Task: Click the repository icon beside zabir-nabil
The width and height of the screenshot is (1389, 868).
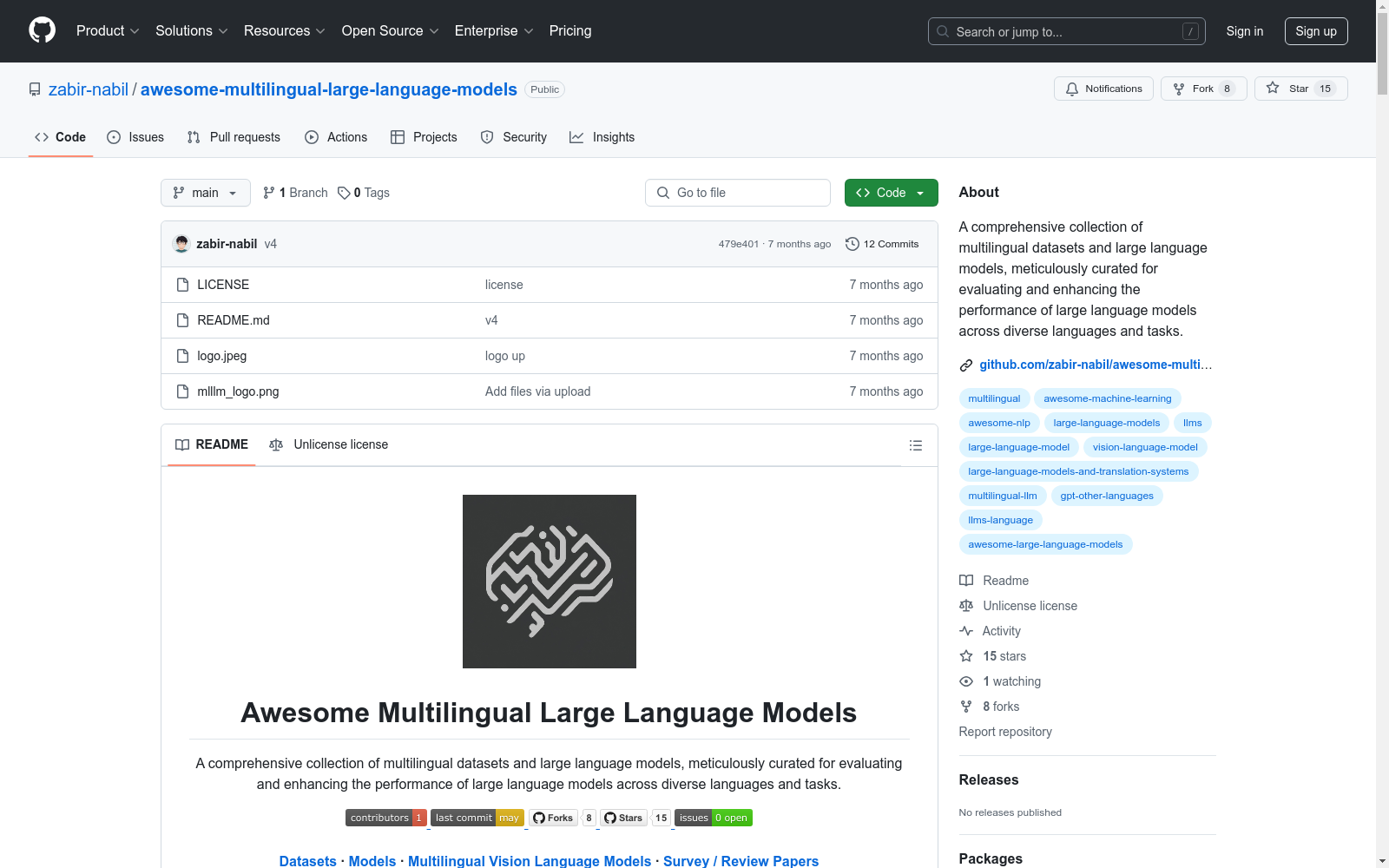Action: coord(35,89)
